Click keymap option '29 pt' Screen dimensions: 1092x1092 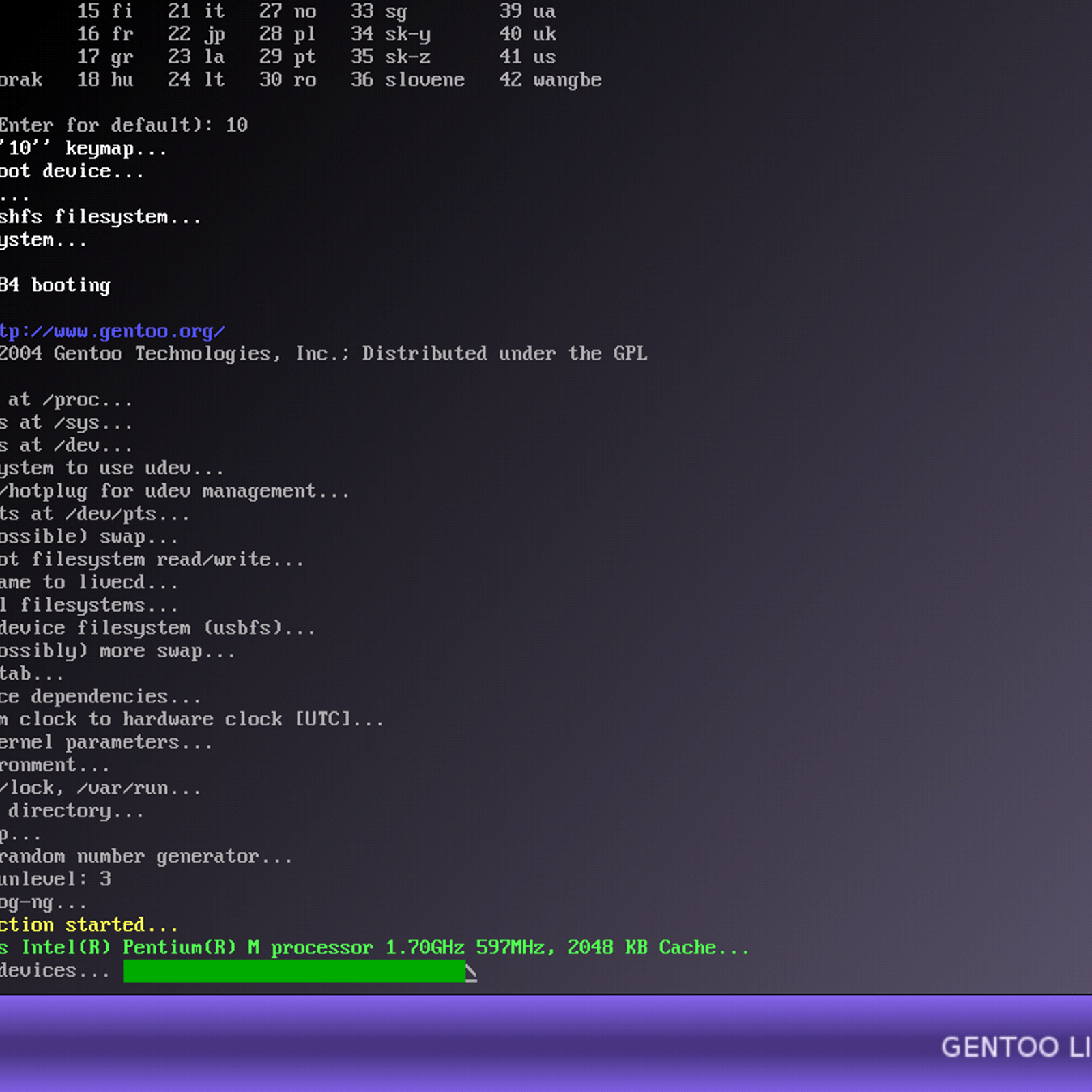(287, 57)
